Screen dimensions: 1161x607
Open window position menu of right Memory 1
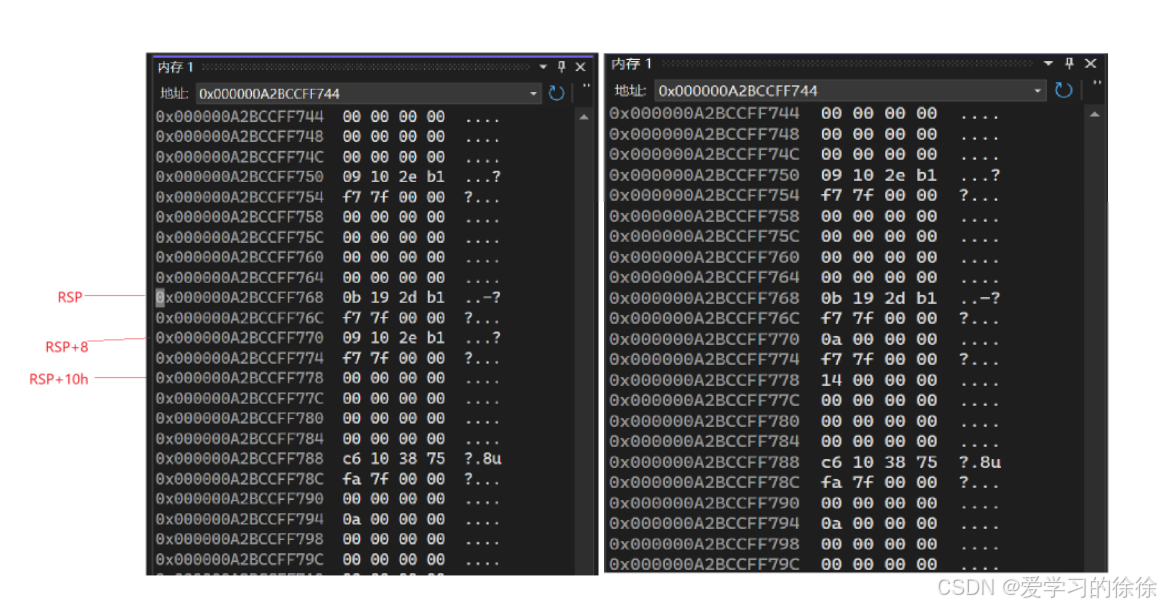point(1048,64)
